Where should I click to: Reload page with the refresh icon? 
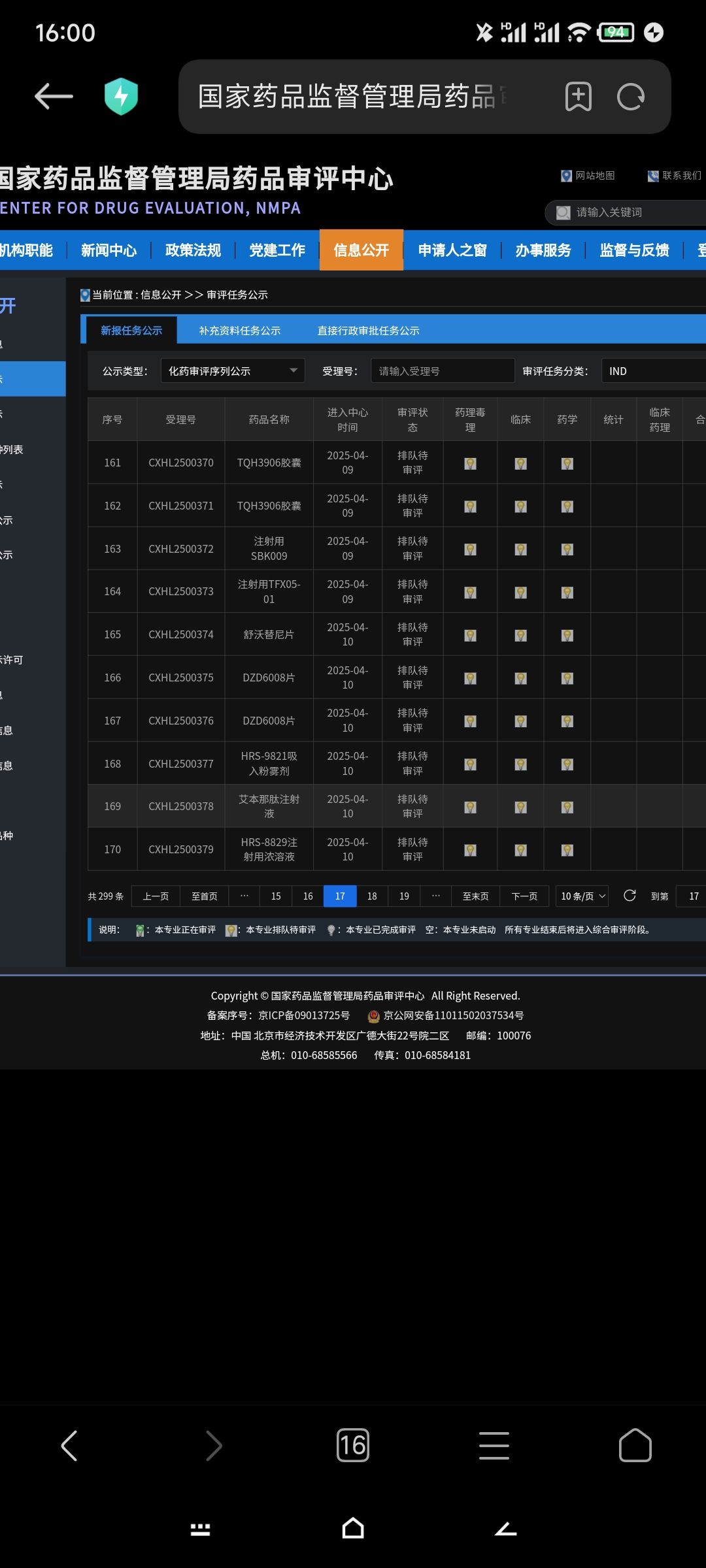[x=631, y=97]
